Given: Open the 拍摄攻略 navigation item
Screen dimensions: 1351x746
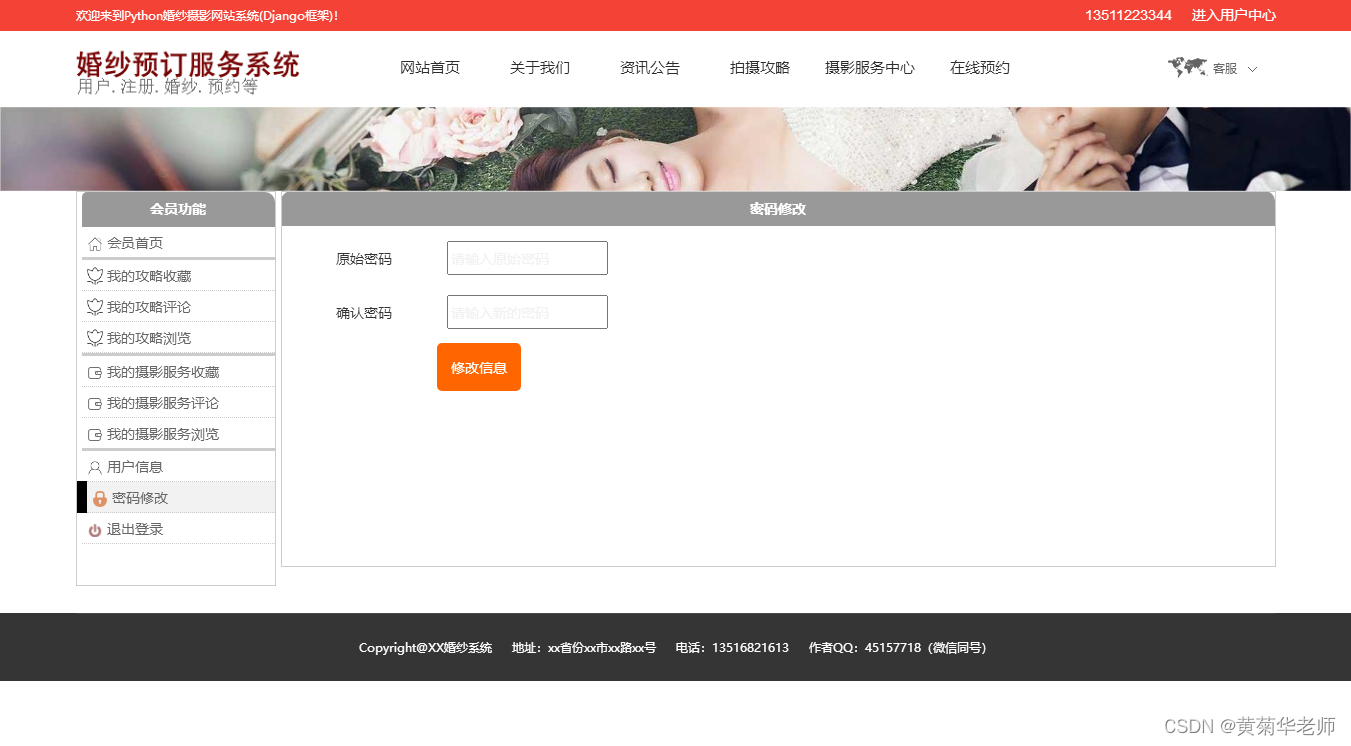Looking at the screenshot, I should pos(760,68).
